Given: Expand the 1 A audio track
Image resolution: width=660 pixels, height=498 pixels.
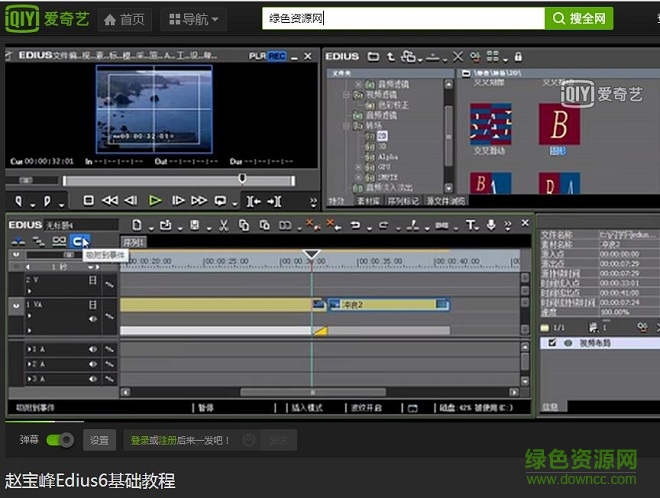Looking at the screenshot, I should point(30,349).
